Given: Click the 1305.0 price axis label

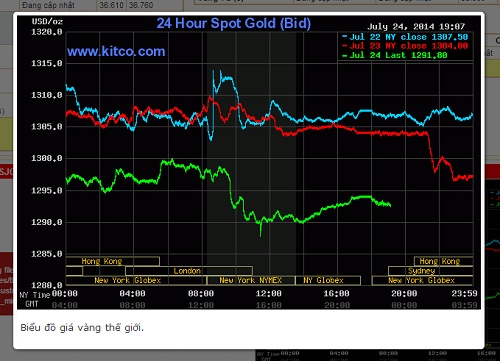Looking at the screenshot, I should coord(47,127).
